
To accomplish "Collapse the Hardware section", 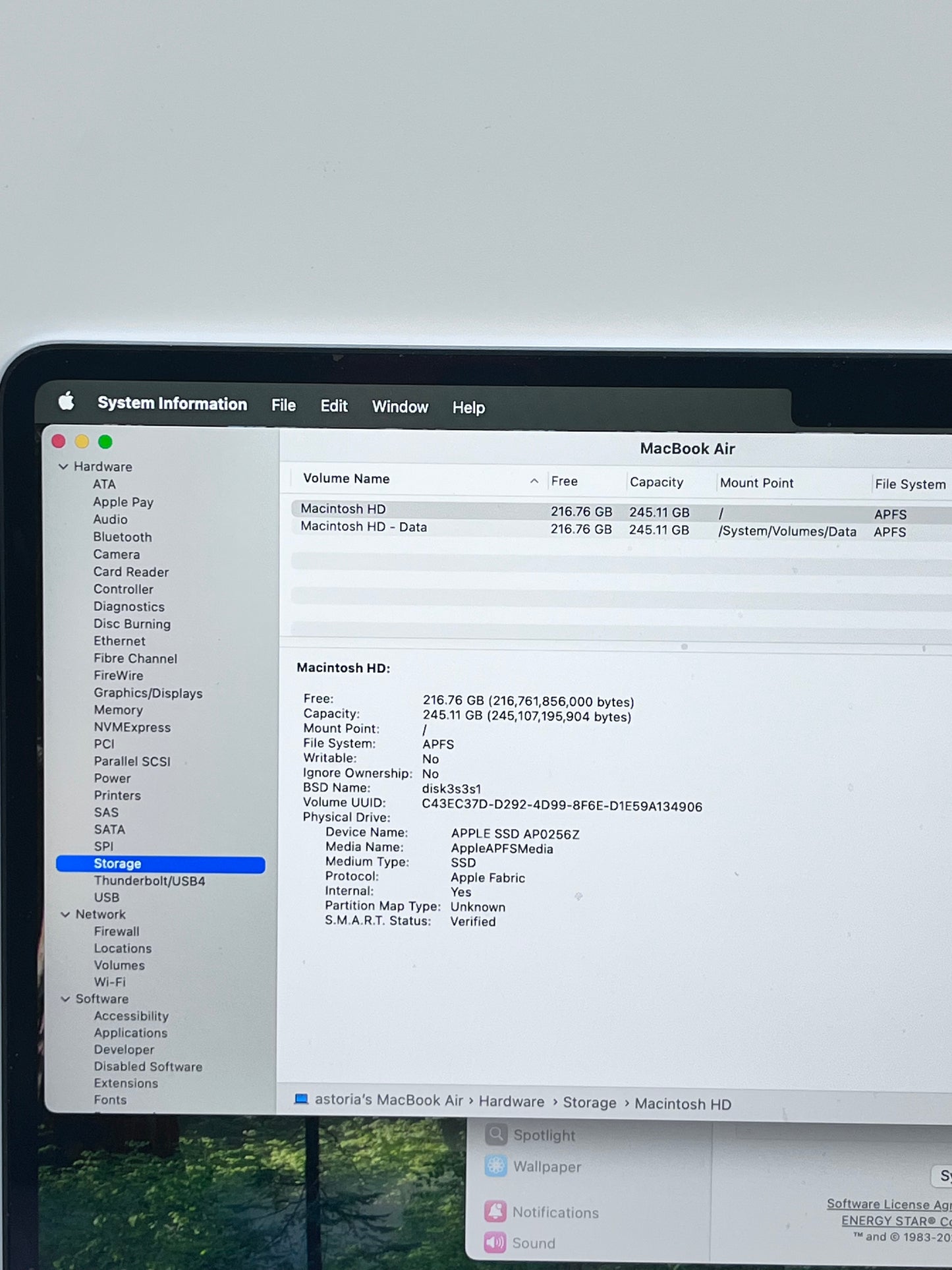I will pos(63,467).
